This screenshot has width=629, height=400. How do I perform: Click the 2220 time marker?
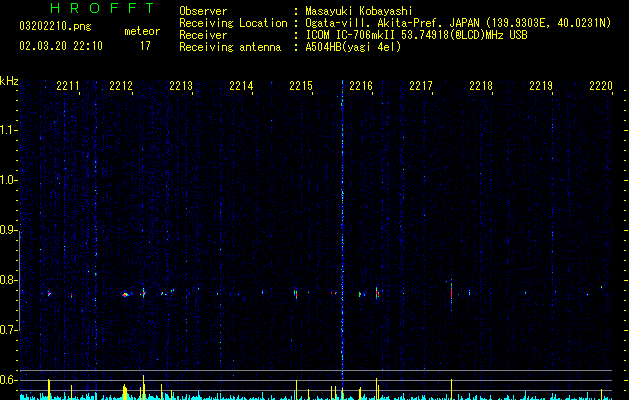(601, 85)
